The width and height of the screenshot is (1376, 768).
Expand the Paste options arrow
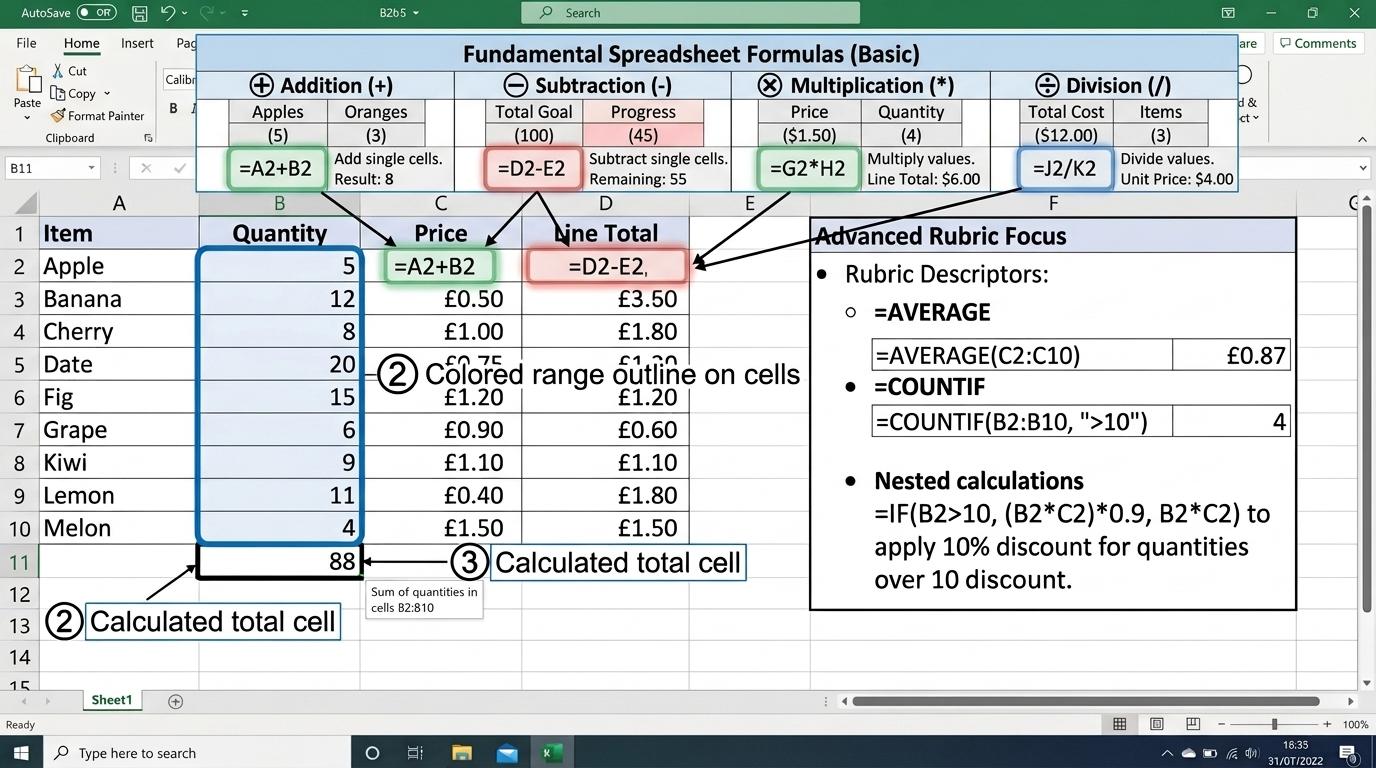27,117
